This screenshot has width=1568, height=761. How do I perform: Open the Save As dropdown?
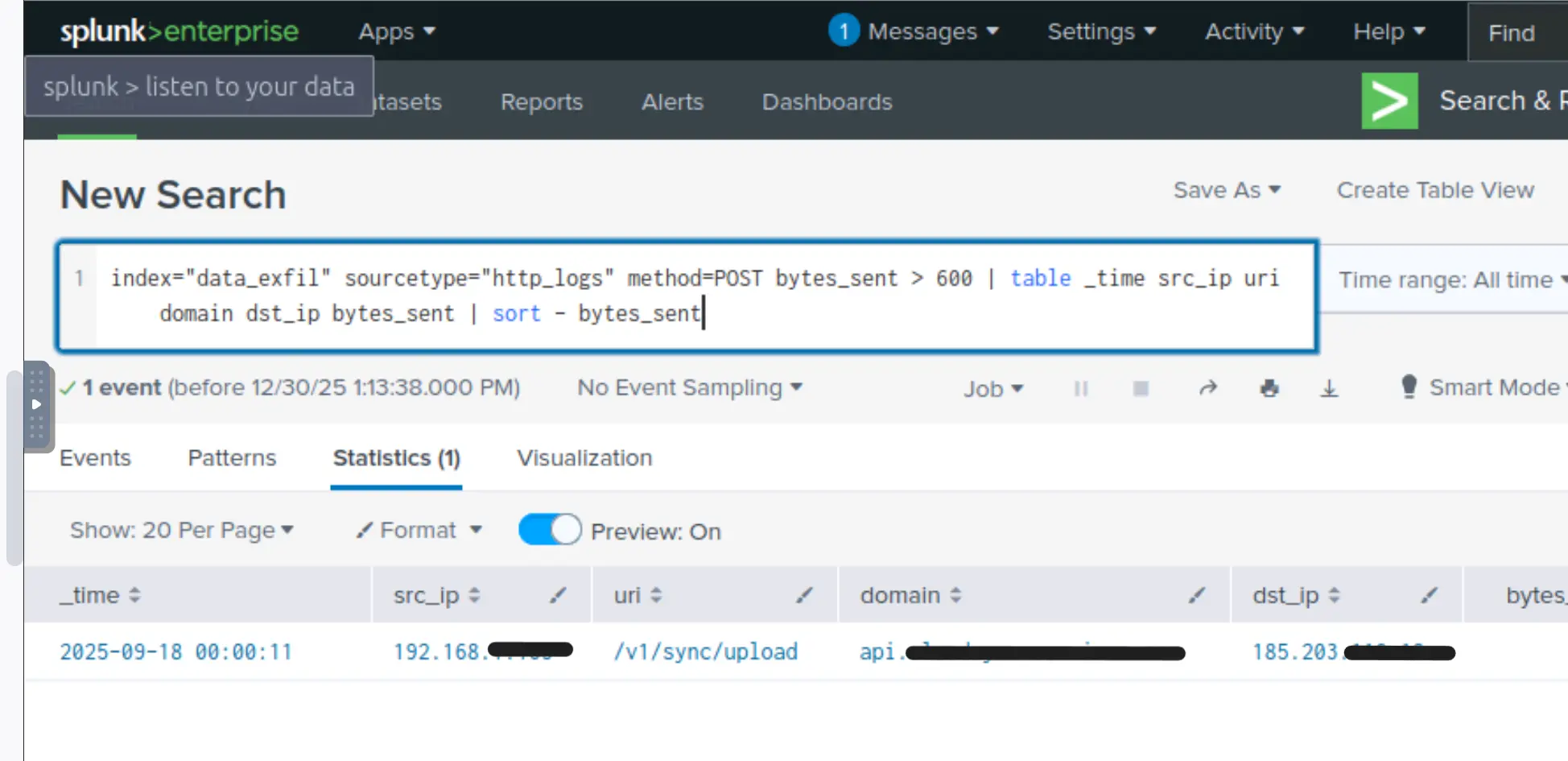pos(1226,190)
